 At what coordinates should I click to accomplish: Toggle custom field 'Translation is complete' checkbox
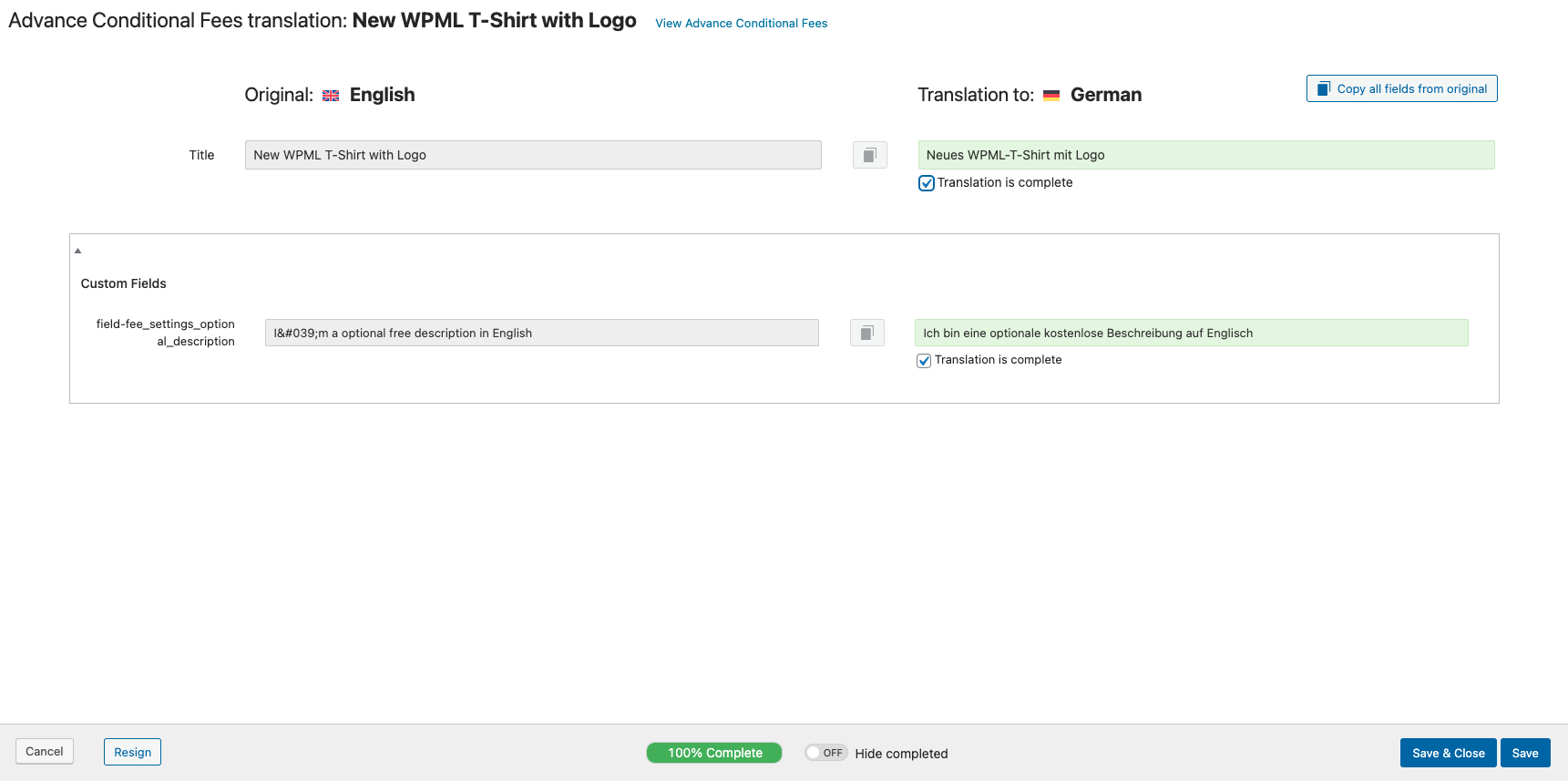point(924,361)
